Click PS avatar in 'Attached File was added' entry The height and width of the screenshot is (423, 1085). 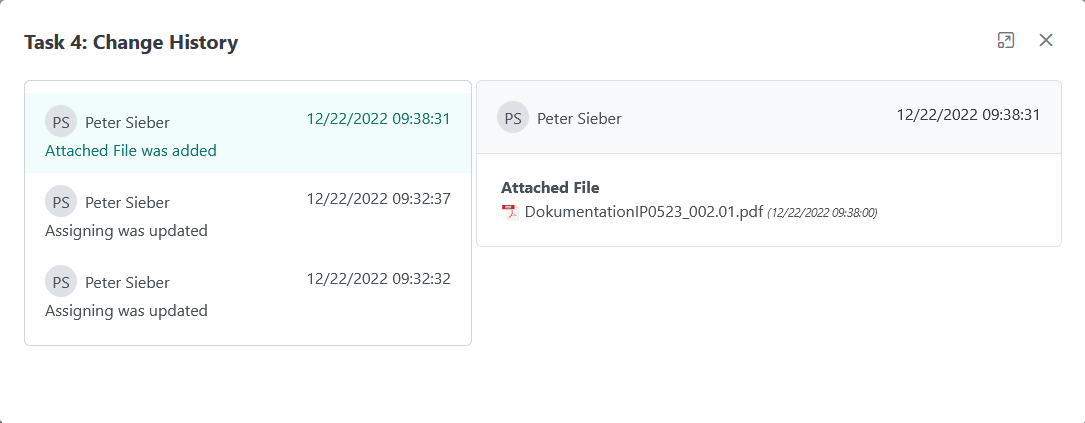tap(61, 122)
